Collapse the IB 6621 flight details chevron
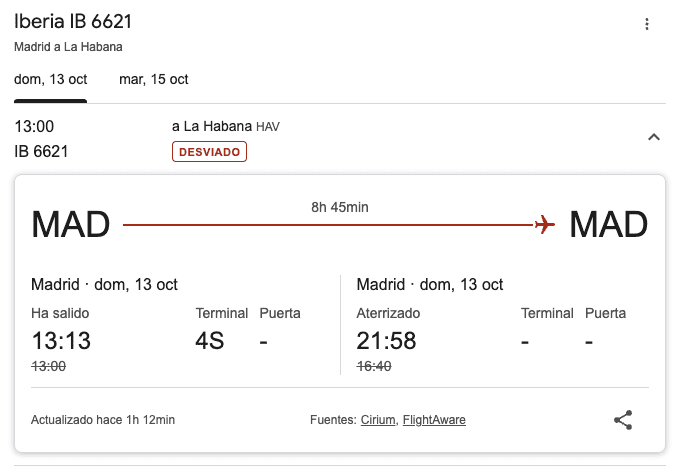The height and width of the screenshot is (467, 684). click(653, 137)
